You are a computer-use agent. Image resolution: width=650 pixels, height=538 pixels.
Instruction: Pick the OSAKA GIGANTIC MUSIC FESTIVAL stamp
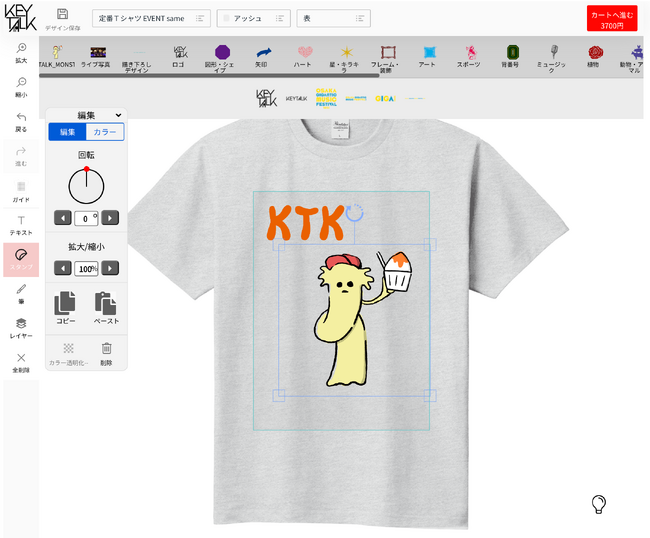(326, 98)
